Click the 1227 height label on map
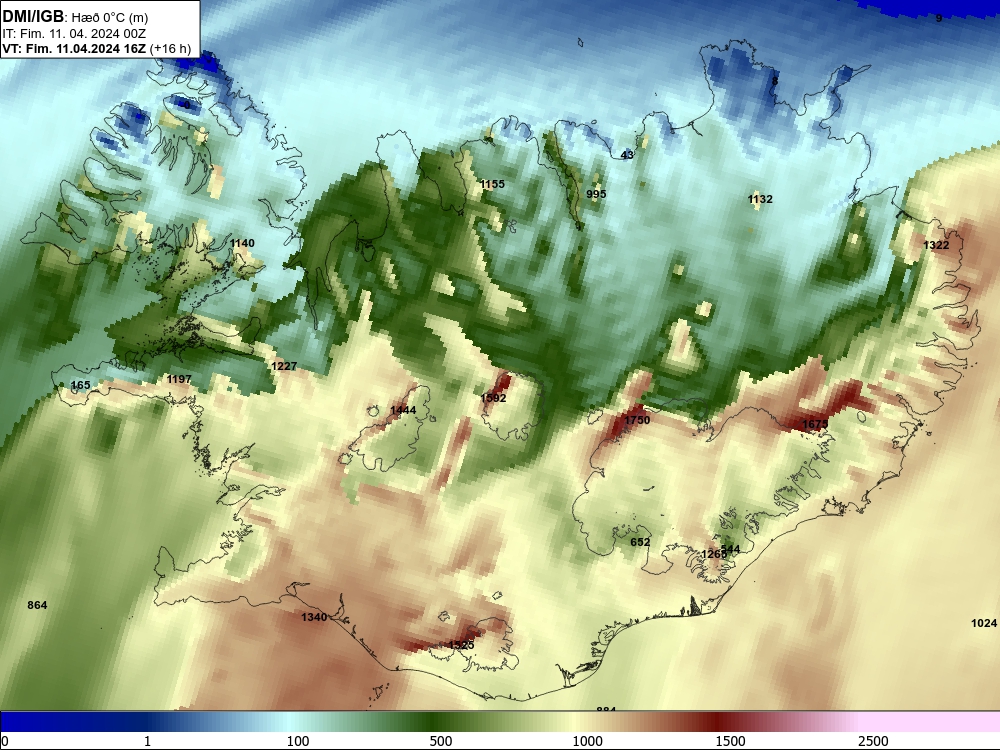This screenshot has height=750, width=1000. pyautogui.click(x=284, y=366)
